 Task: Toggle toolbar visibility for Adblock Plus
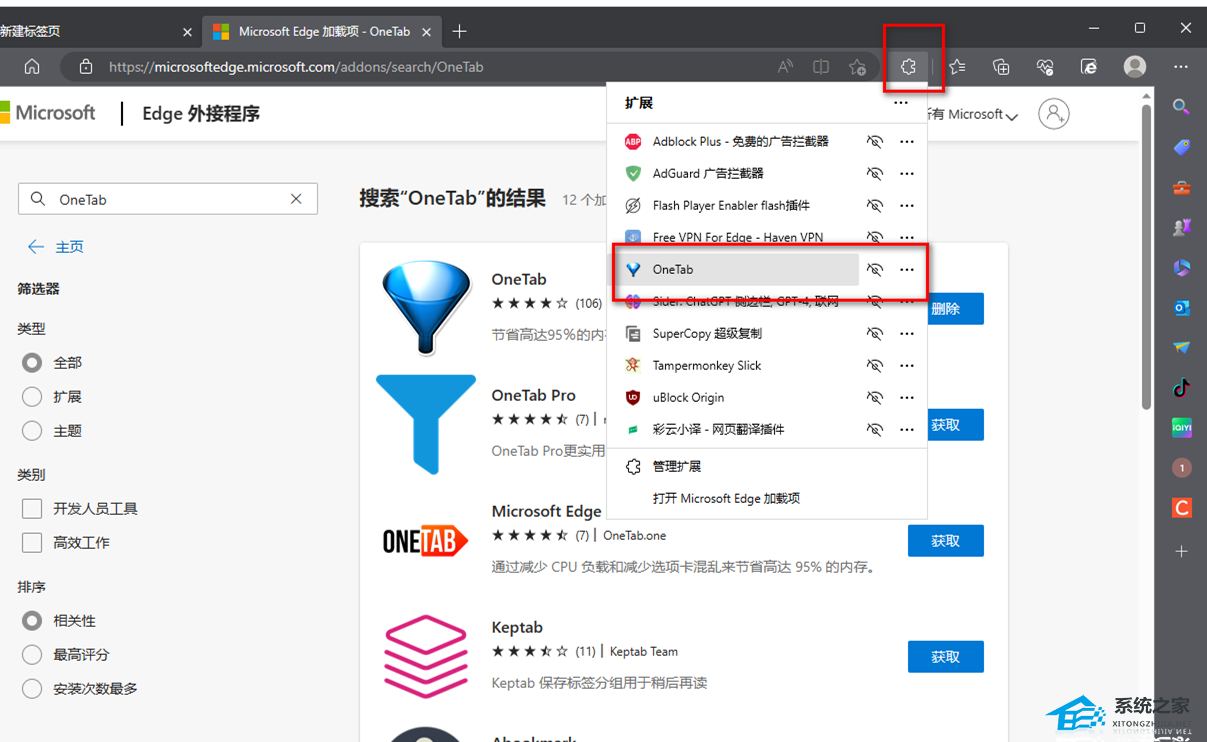[875, 141]
